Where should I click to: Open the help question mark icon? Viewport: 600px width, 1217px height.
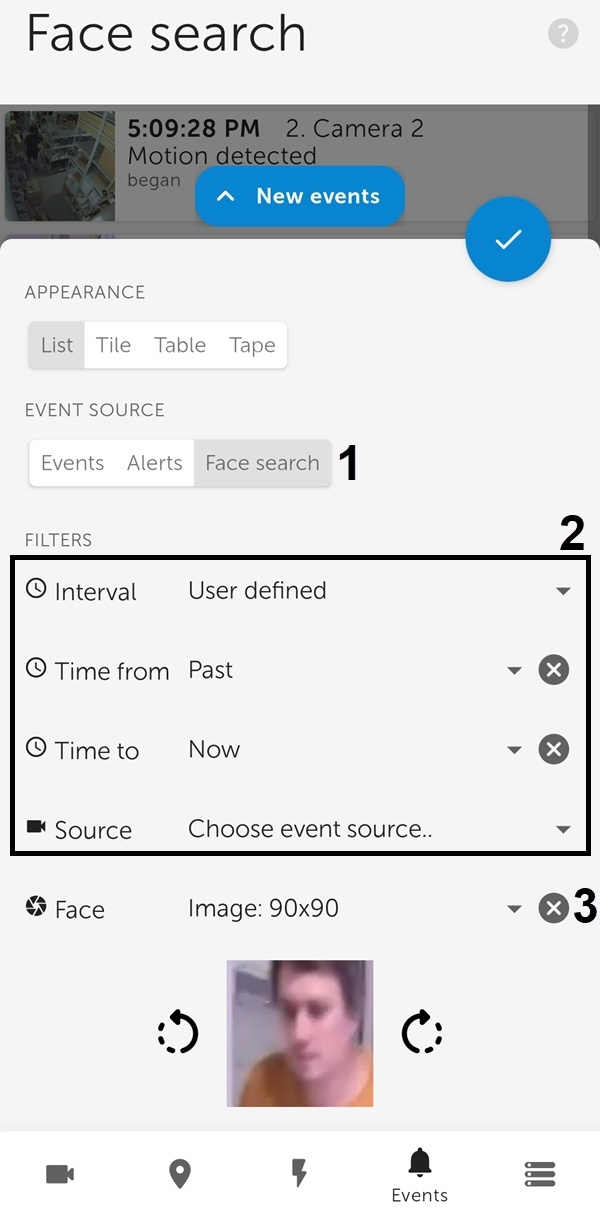click(563, 35)
